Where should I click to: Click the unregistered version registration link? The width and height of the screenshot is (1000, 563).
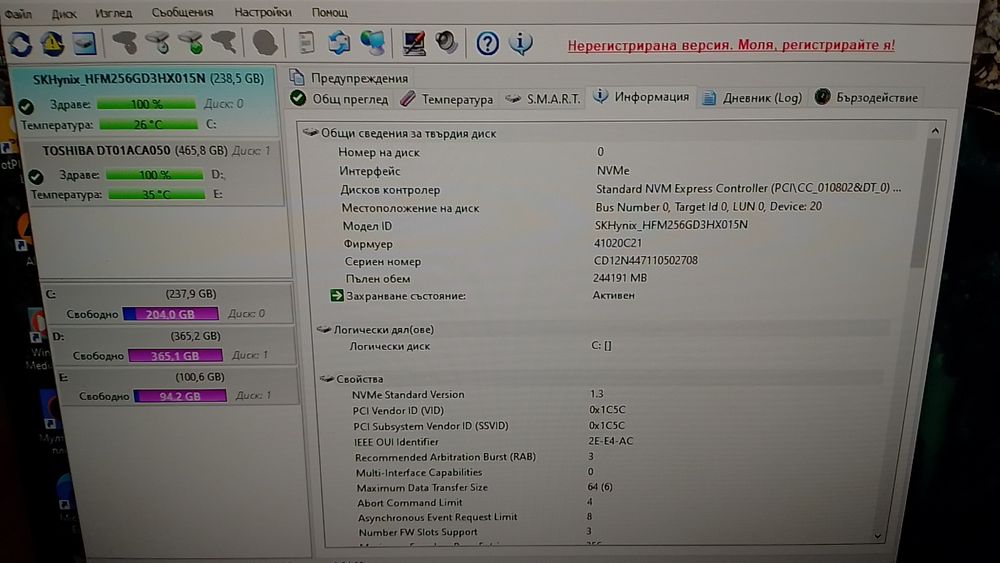coord(731,45)
